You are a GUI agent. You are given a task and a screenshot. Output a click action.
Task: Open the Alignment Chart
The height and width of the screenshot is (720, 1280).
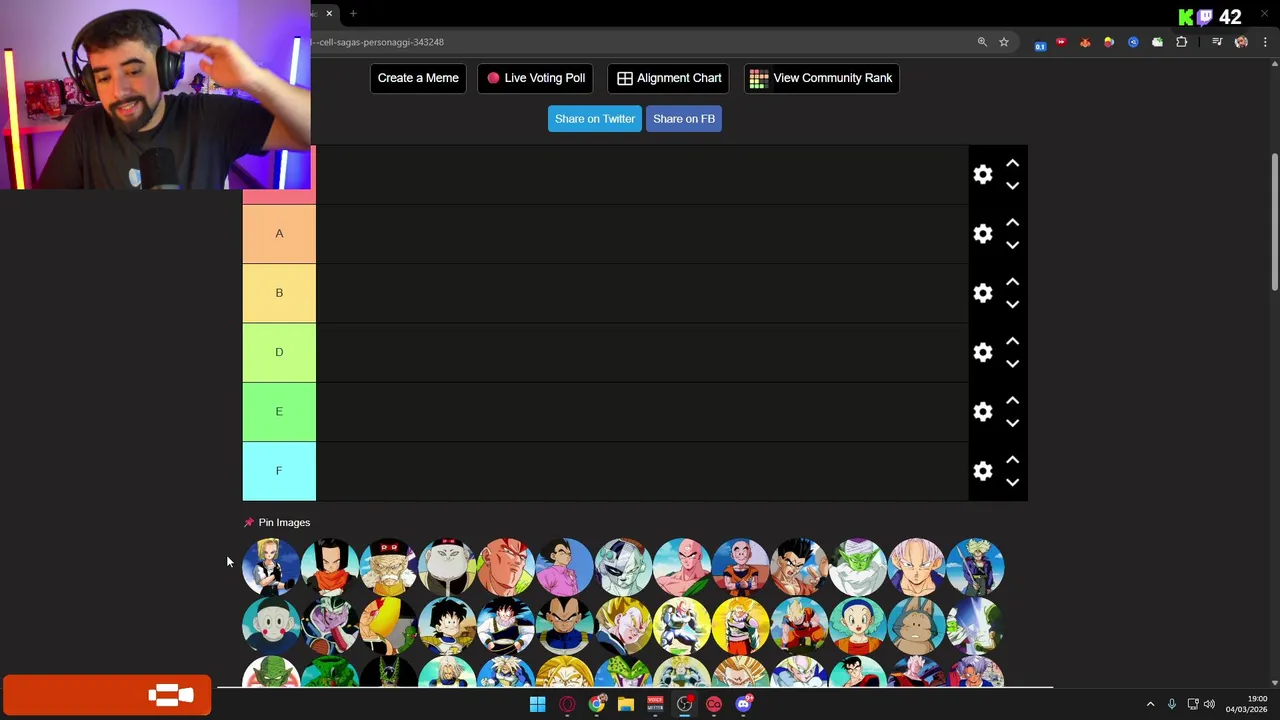click(x=669, y=78)
